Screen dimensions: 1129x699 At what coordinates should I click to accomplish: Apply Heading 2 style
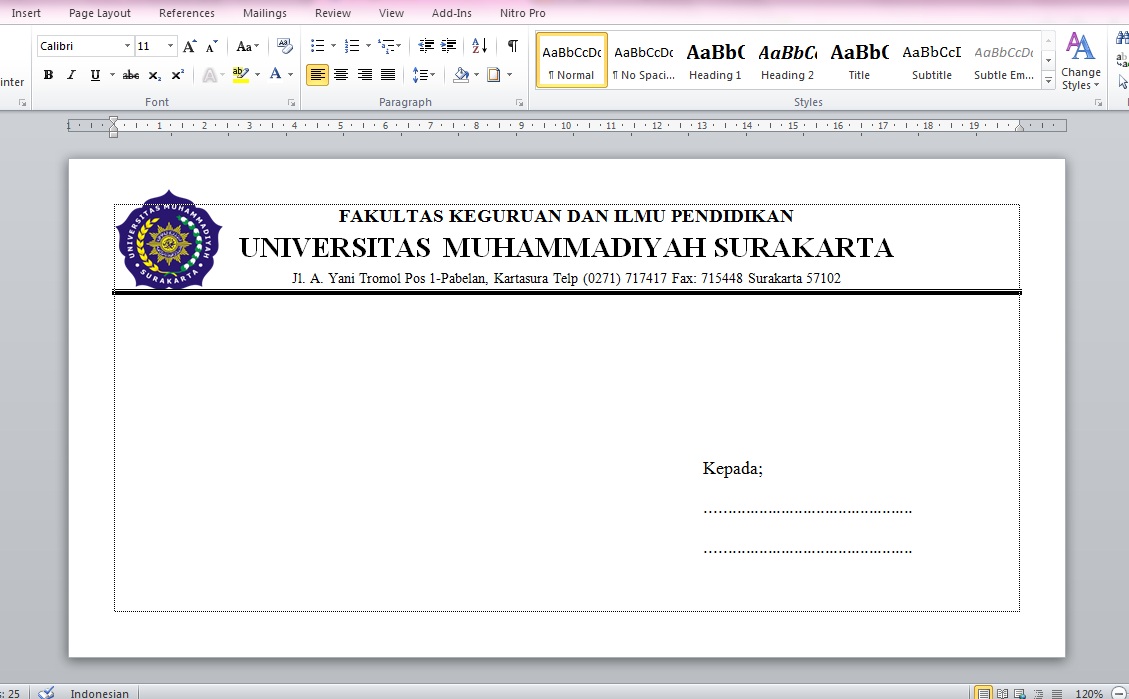click(x=787, y=60)
